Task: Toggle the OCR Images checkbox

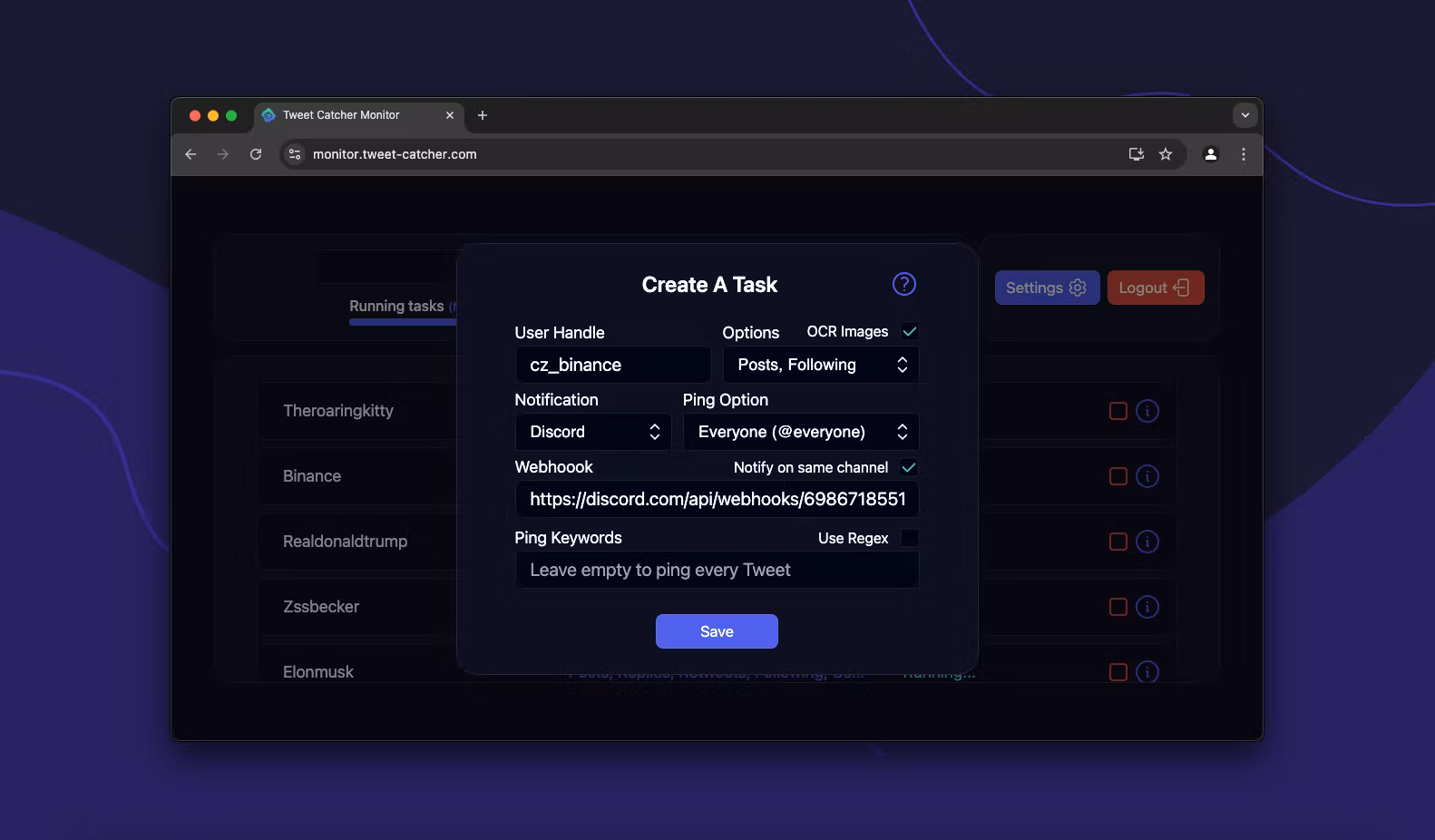Action: tap(909, 331)
